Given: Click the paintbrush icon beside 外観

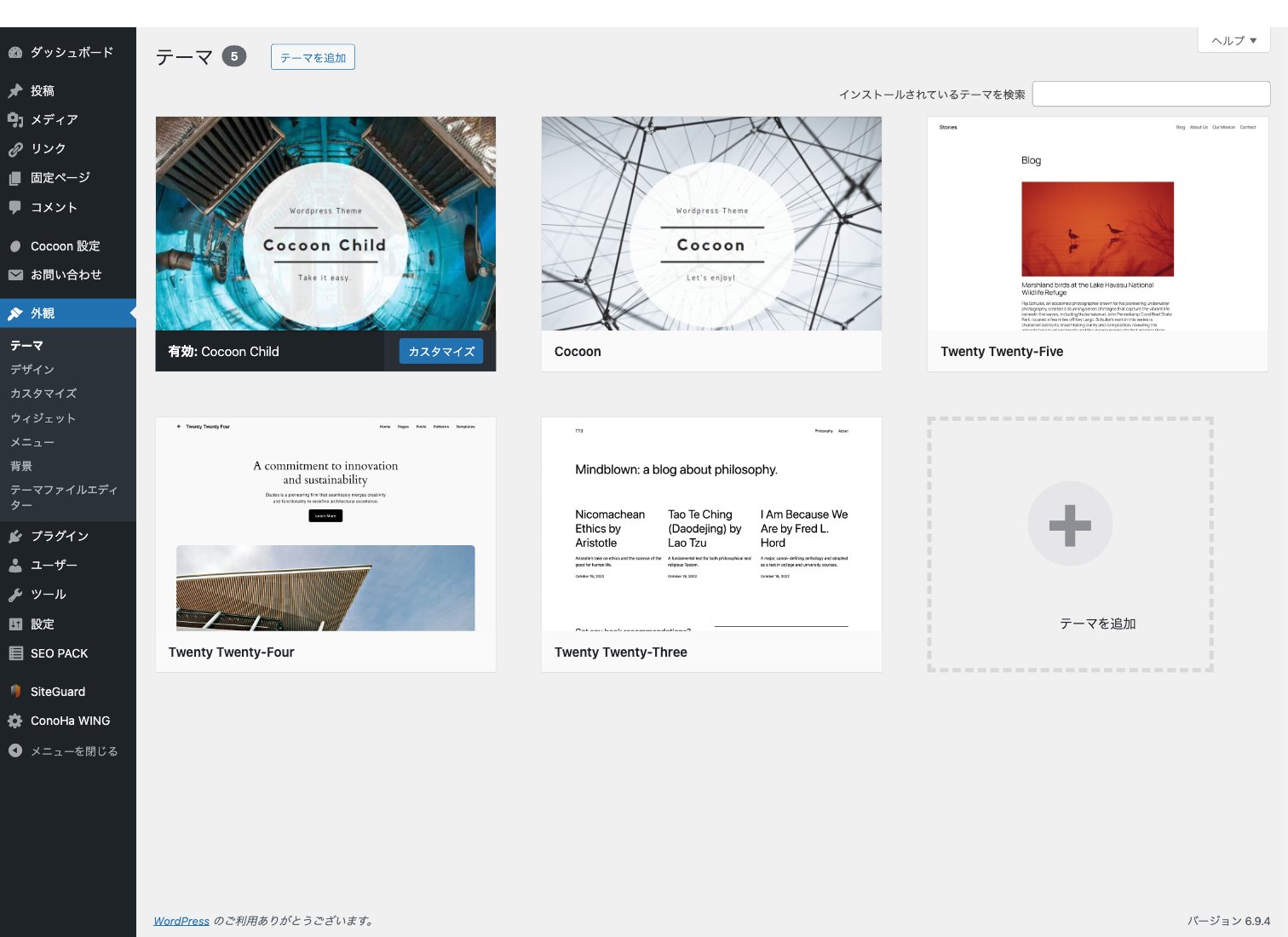Looking at the screenshot, I should click(15, 313).
